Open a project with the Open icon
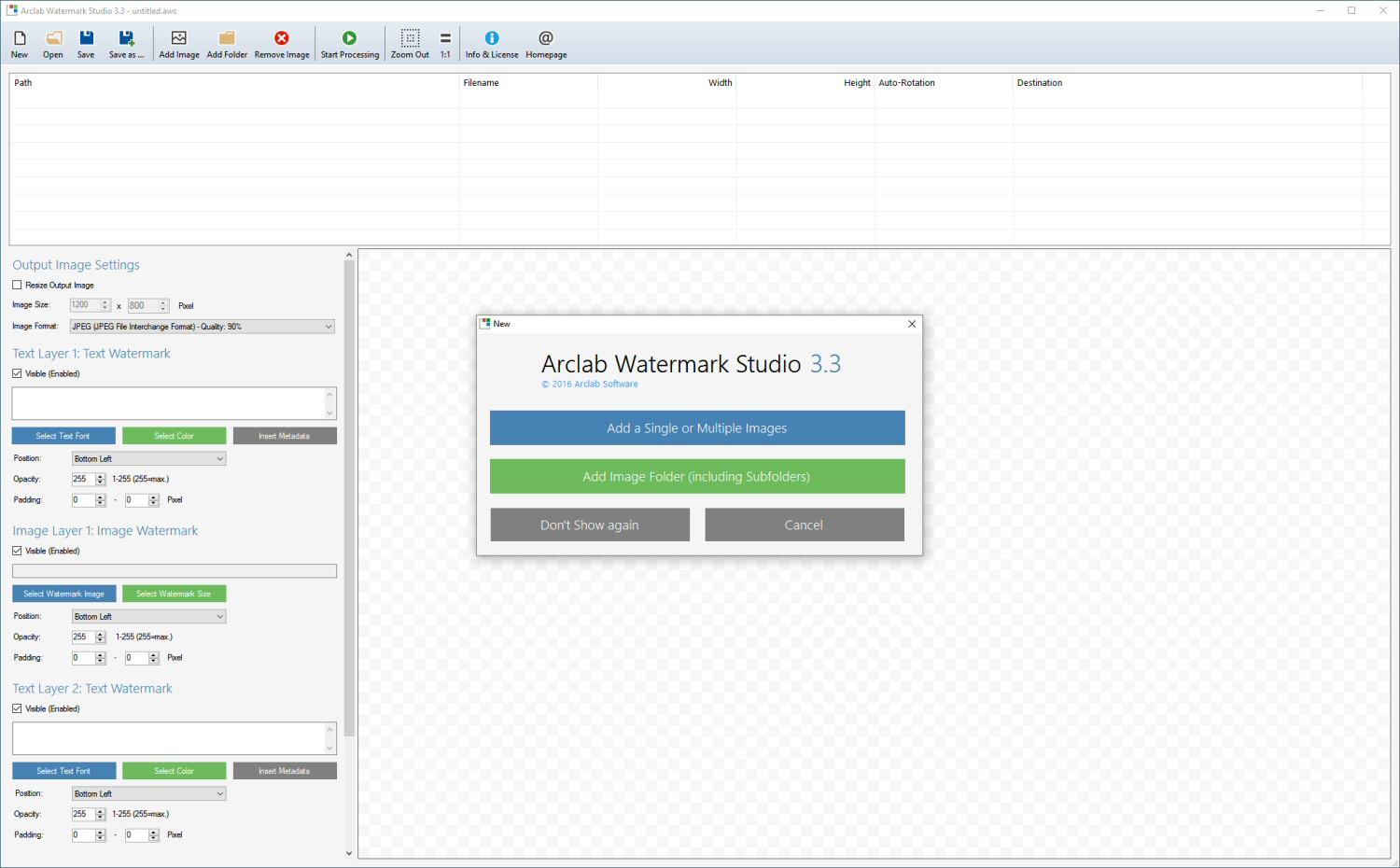1400x868 pixels. click(x=53, y=44)
